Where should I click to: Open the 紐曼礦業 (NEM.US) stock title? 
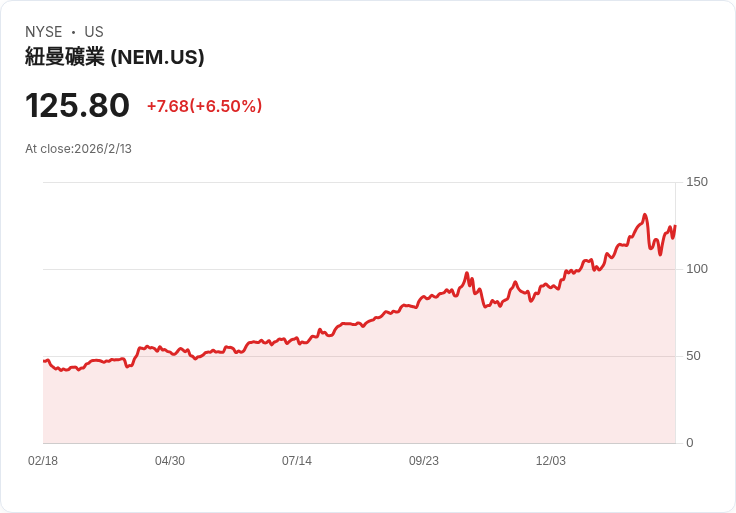pyautogui.click(x=115, y=57)
